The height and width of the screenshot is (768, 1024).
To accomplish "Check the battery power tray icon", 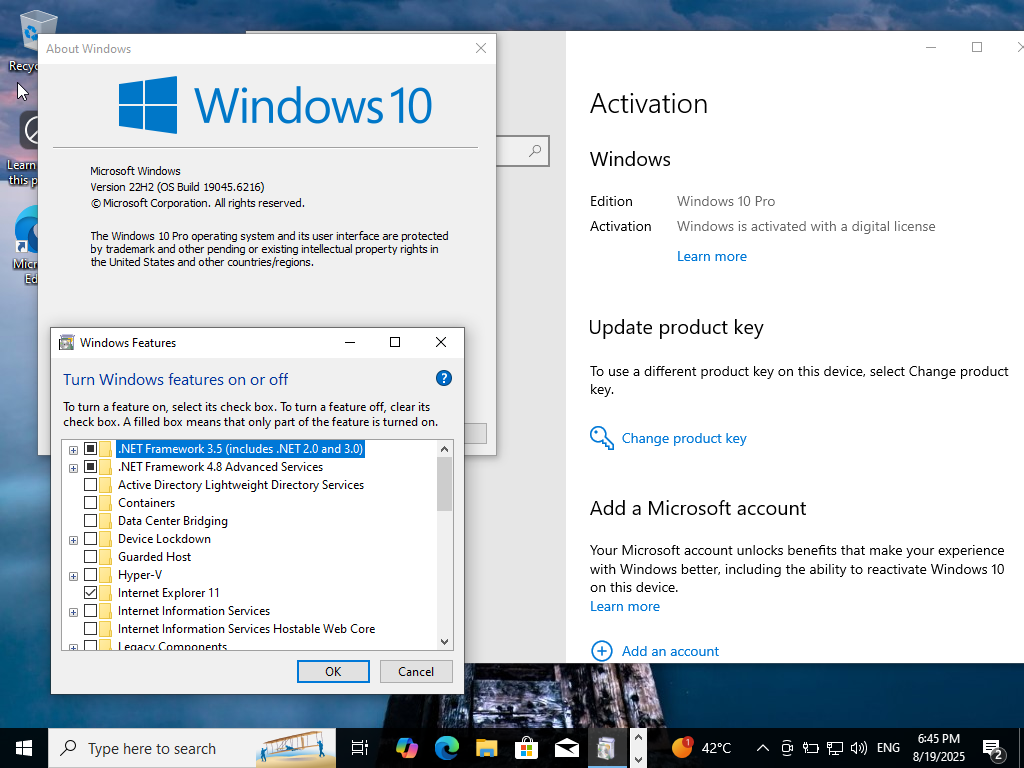I will click(810, 748).
